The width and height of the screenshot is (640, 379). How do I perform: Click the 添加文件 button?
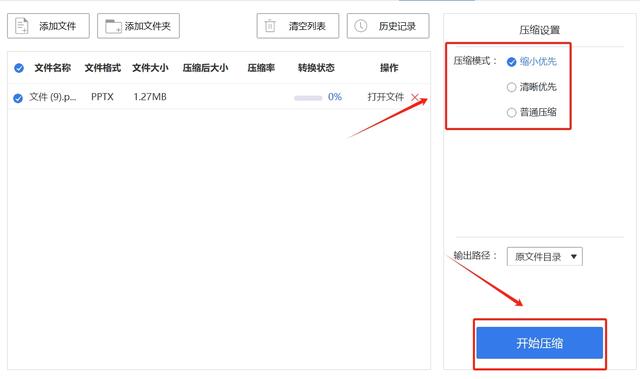(x=48, y=26)
